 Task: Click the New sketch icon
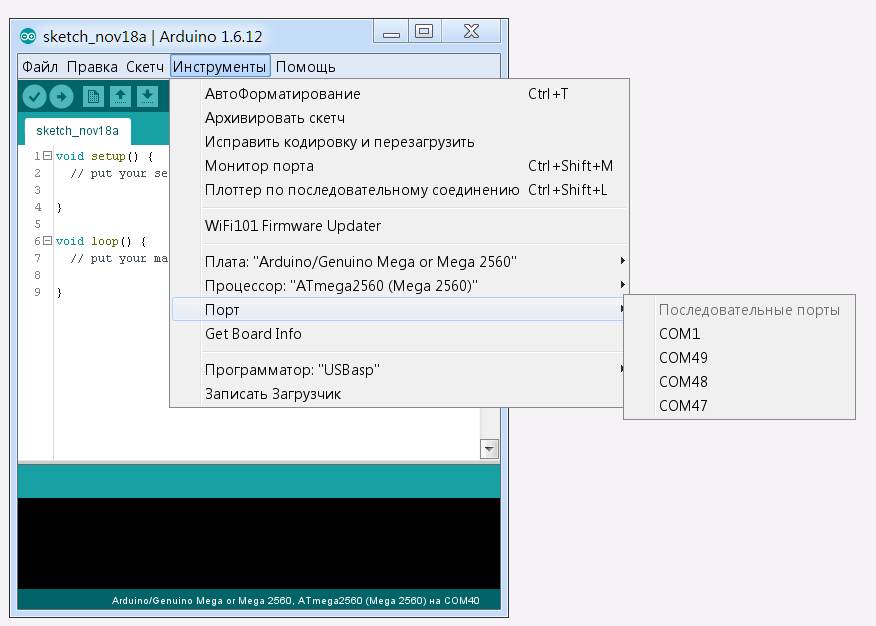coord(93,96)
